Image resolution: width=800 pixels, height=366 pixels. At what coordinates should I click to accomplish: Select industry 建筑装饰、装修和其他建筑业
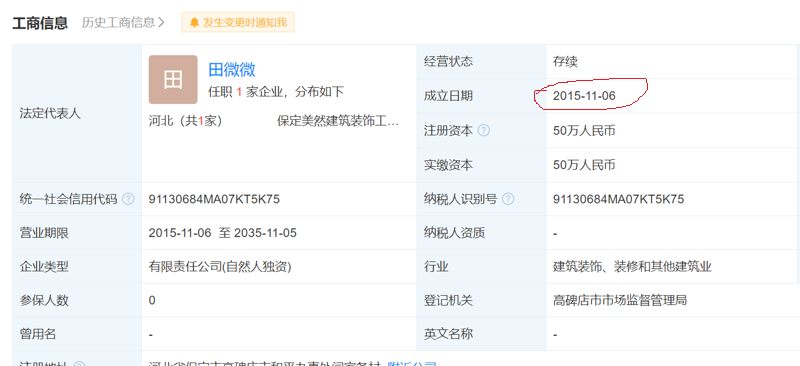point(632,266)
